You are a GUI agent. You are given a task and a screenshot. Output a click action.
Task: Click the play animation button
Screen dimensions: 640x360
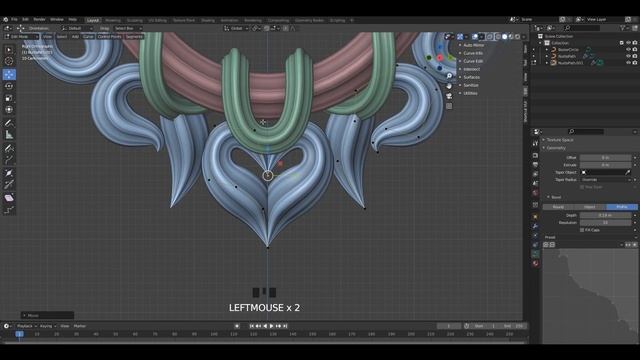click(271, 326)
